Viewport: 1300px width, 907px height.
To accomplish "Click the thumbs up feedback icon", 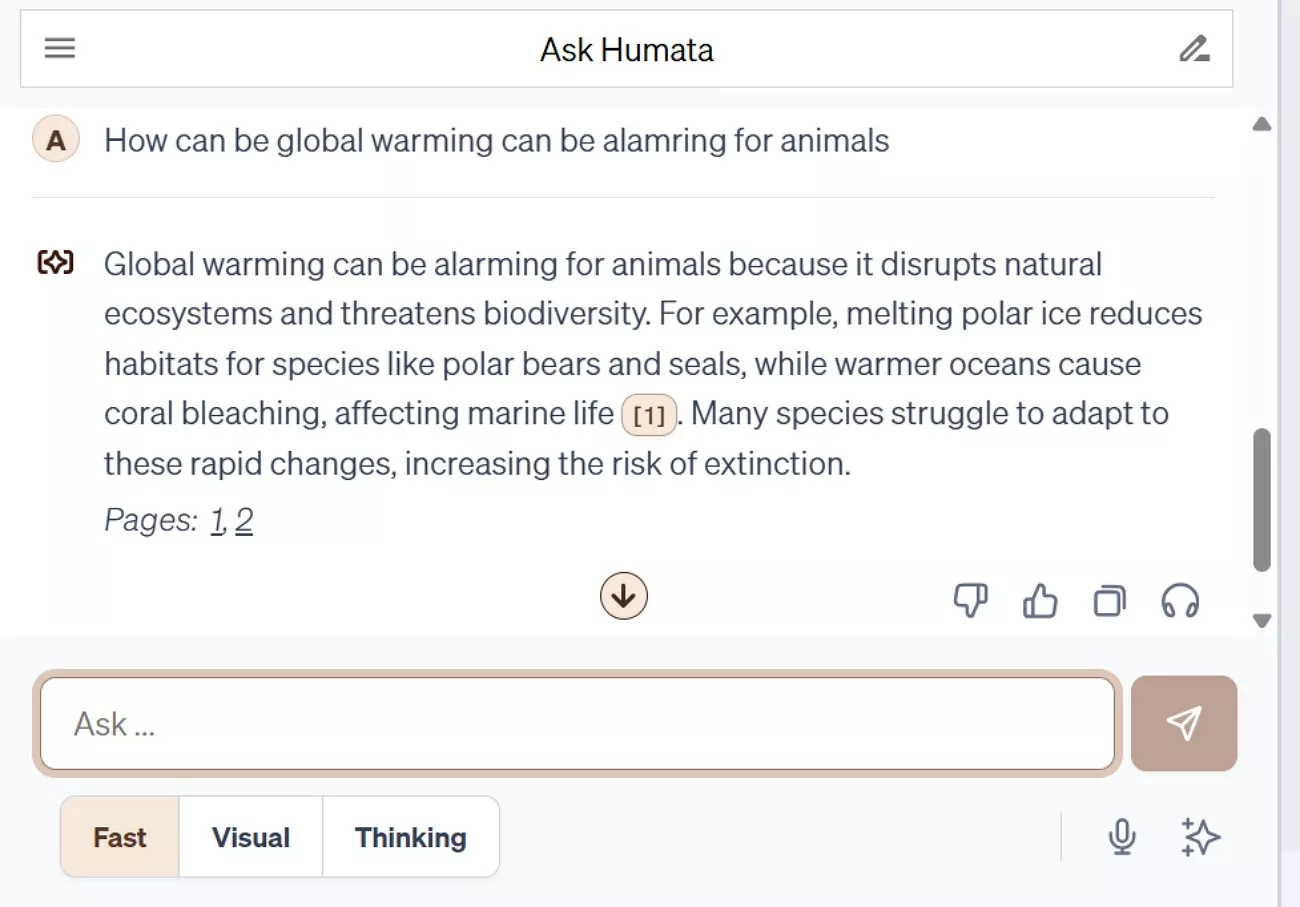I will click(x=1040, y=601).
